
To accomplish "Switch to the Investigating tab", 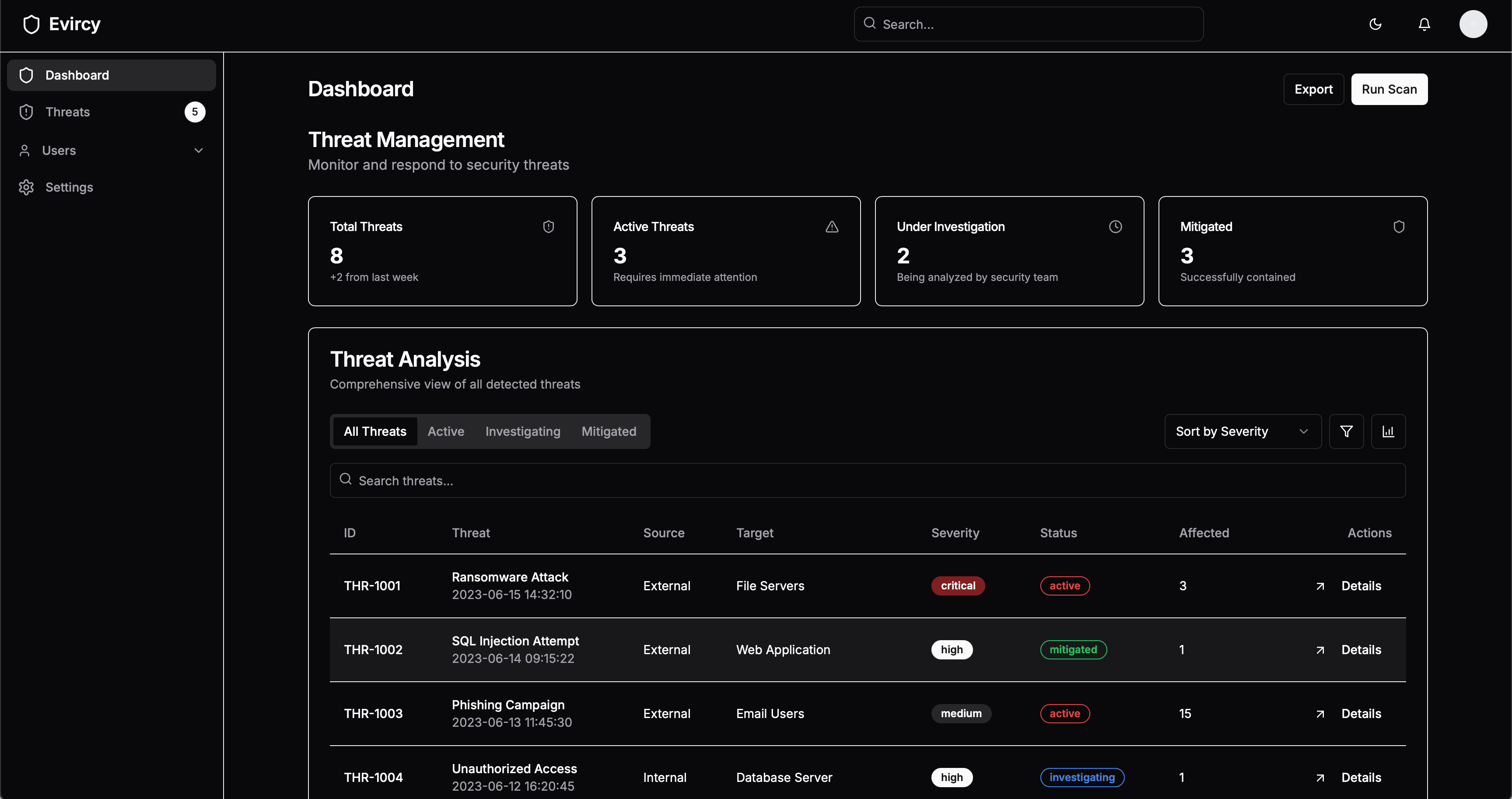I will pyautogui.click(x=522, y=431).
